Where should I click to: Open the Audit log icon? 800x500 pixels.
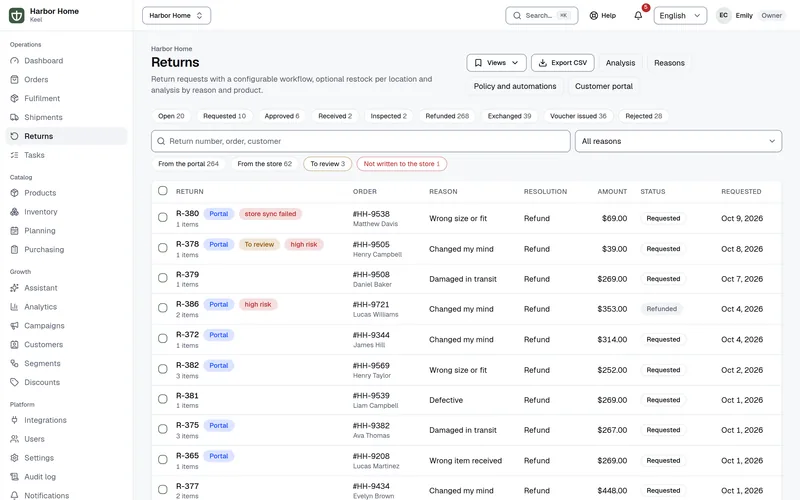[14, 477]
